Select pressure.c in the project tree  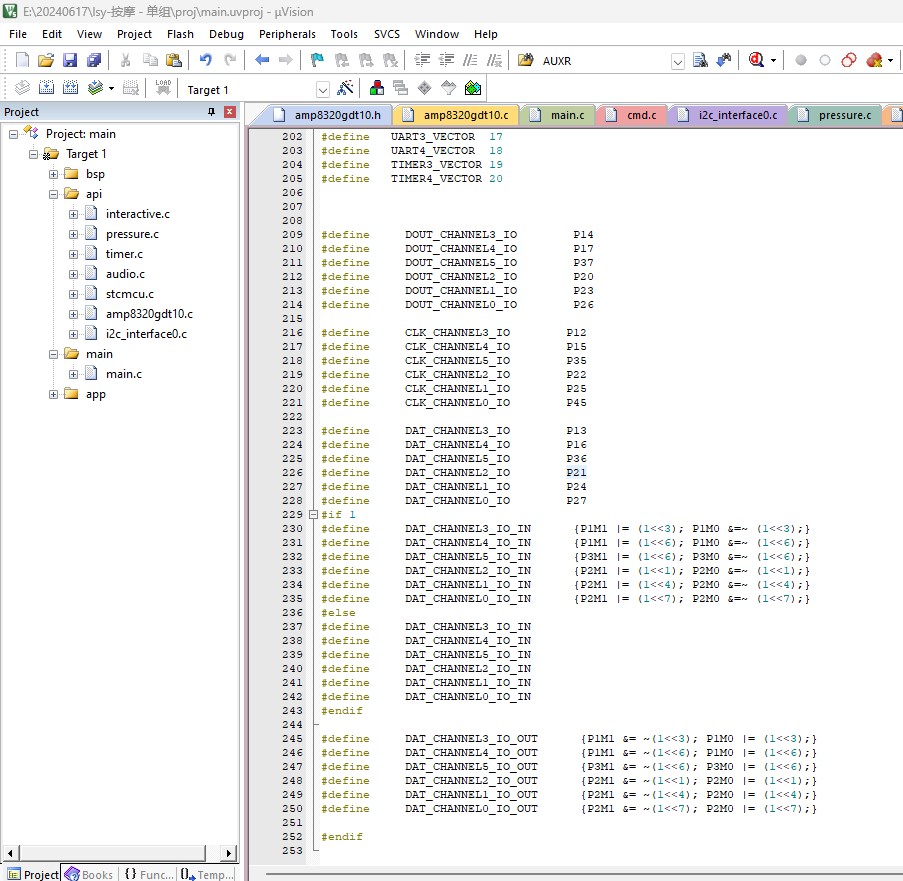(x=132, y=234)
